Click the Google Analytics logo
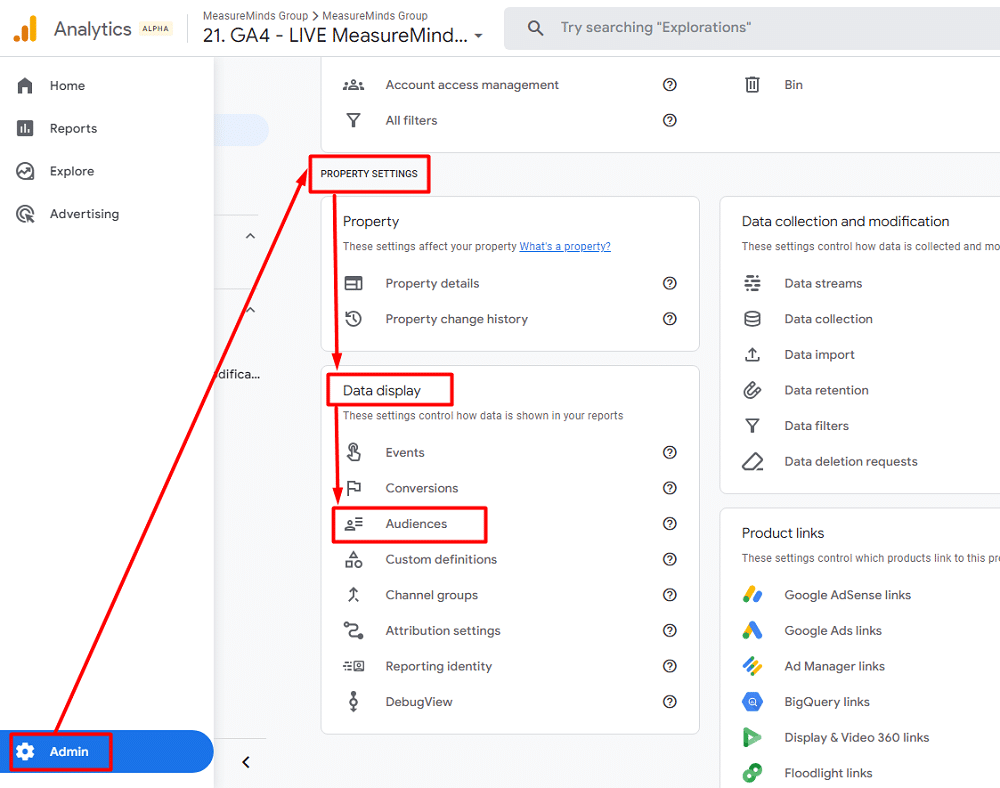 point(24,28)
